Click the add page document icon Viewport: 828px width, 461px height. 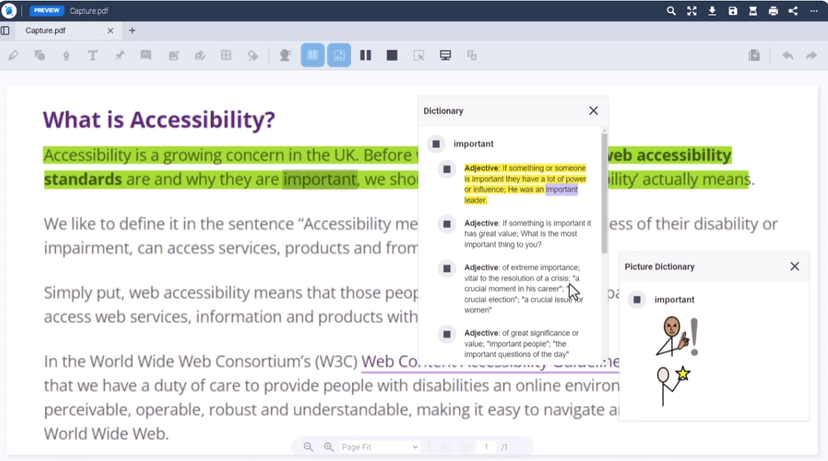[754, 55]
